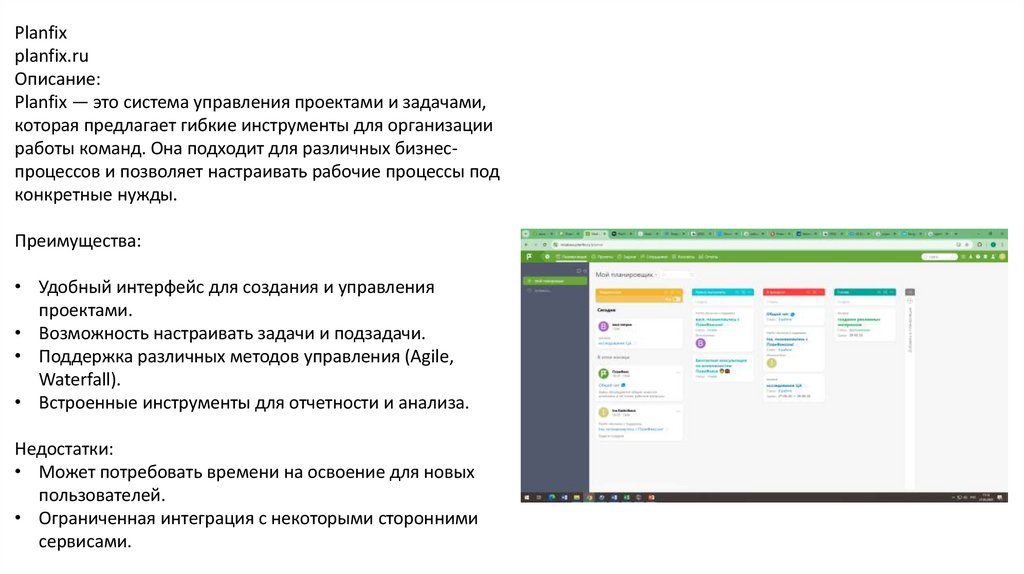Screen dimensions: 1024x574
Task: Click the cyan planner column header
Action: coord(722,292)
